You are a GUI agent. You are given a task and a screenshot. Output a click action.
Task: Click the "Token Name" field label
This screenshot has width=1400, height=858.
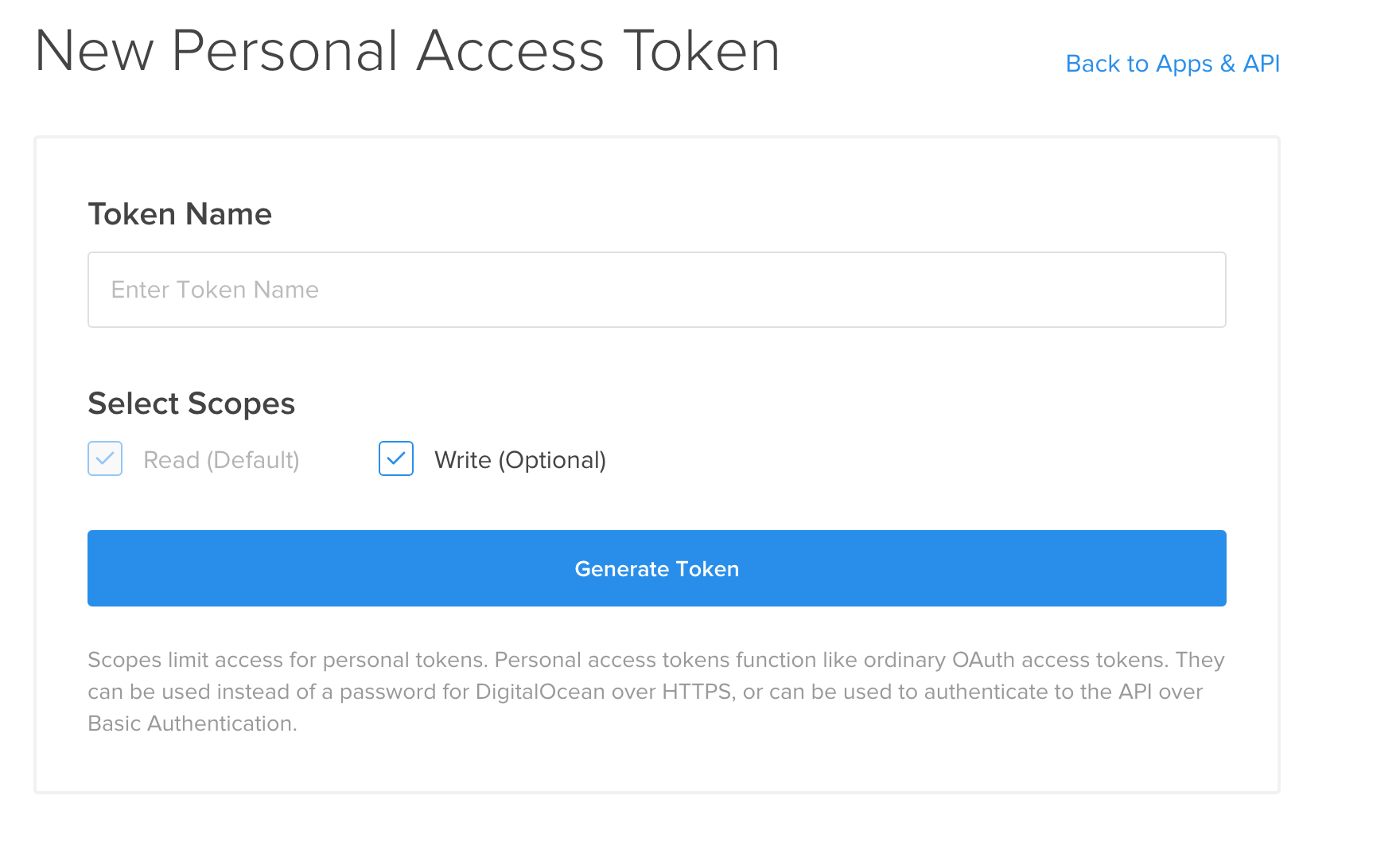click(180, 214)
